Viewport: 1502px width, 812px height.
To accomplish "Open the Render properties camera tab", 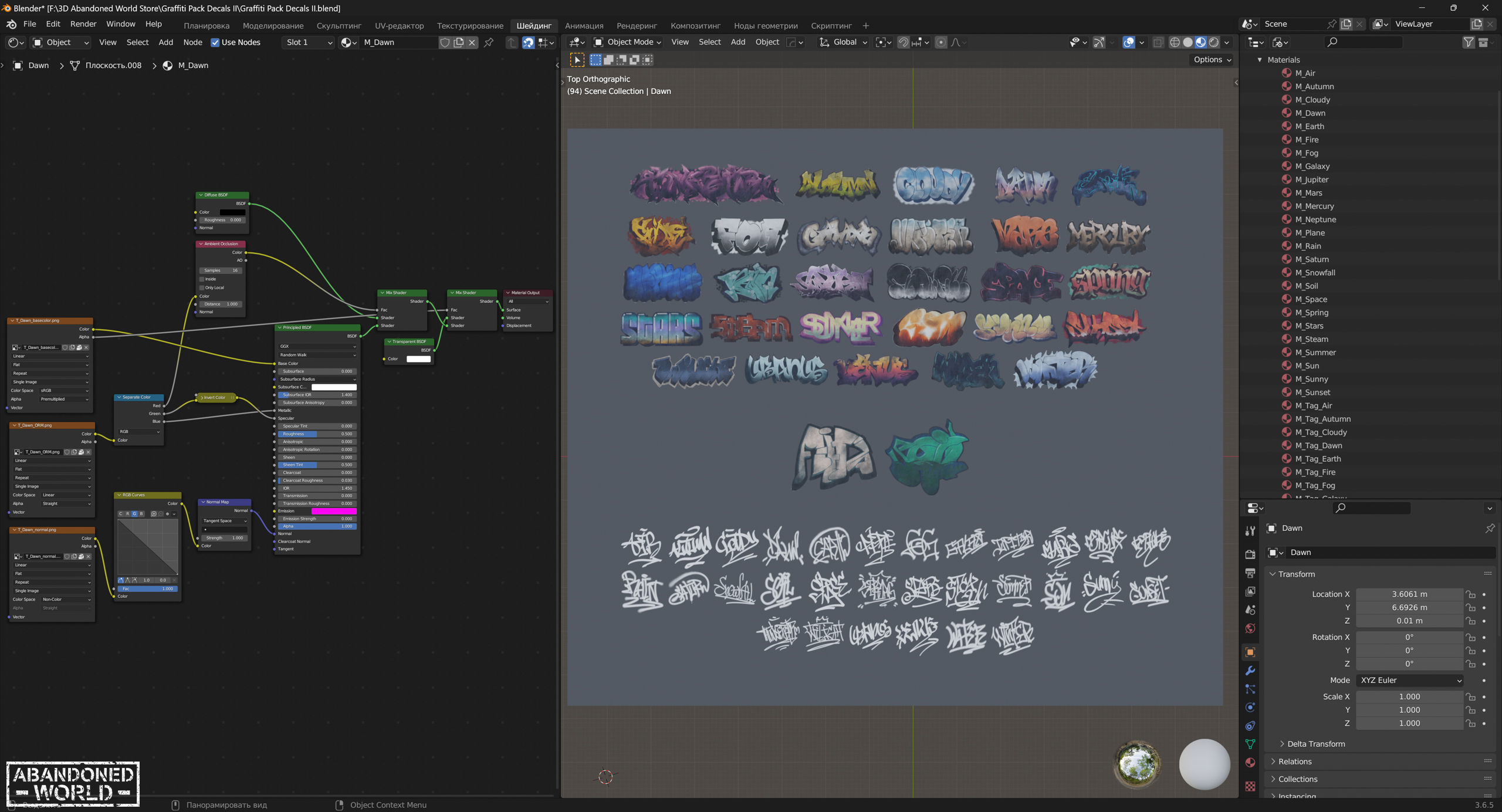I will coord(1250,554).
